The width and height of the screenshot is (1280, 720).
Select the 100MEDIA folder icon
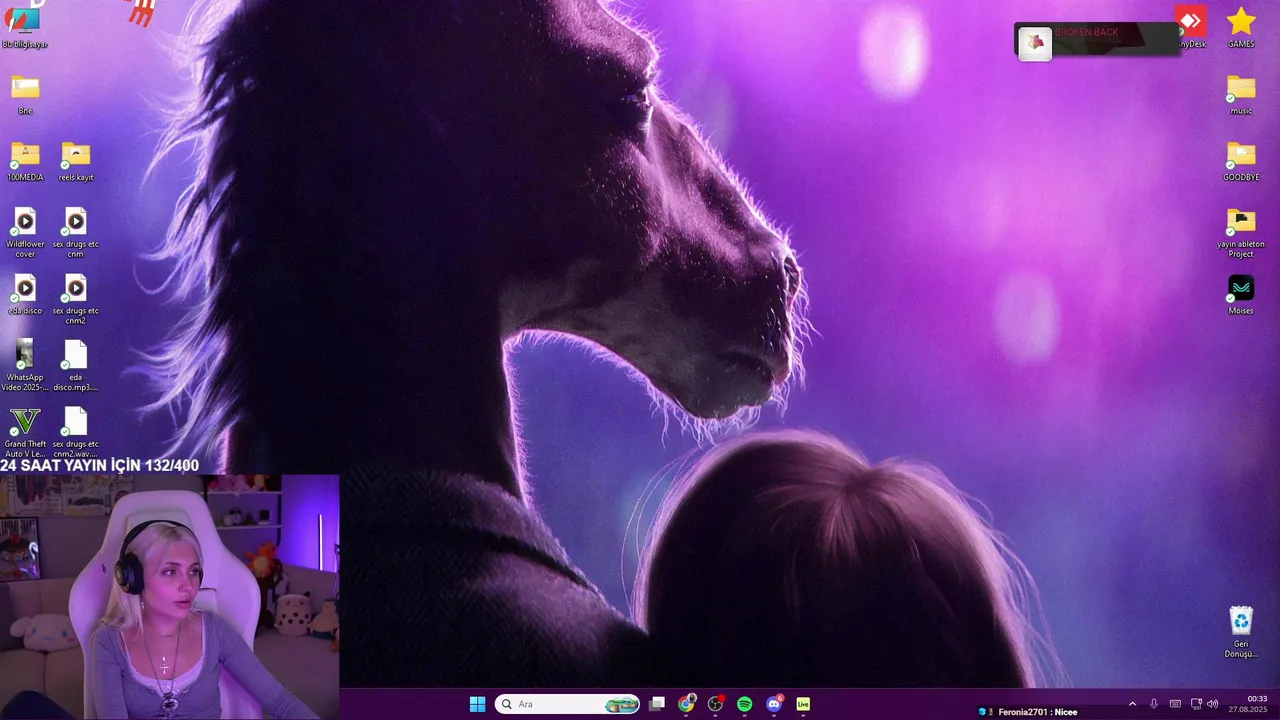(x=25, y=162)
